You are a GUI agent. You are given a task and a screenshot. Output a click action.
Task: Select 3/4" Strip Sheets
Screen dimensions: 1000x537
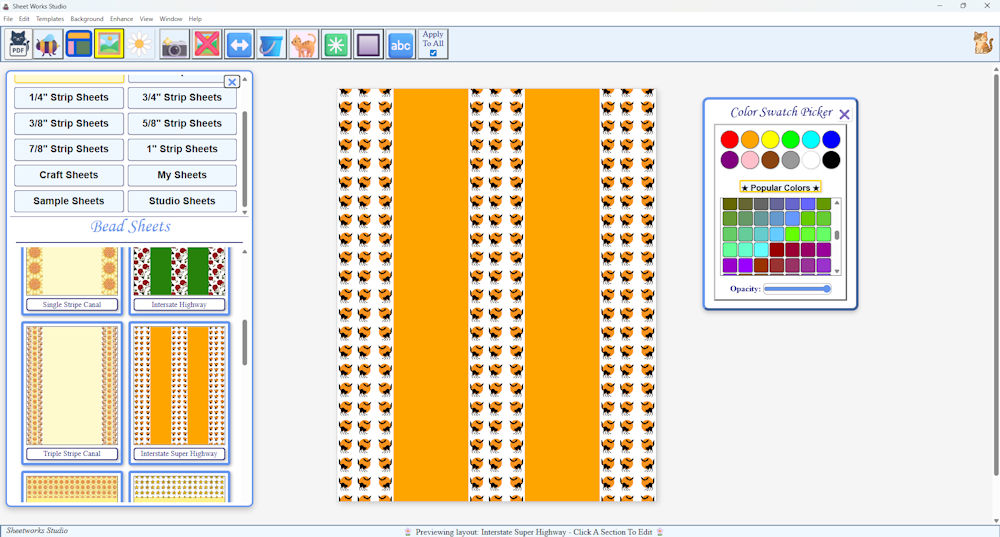[x=182, y=98]
